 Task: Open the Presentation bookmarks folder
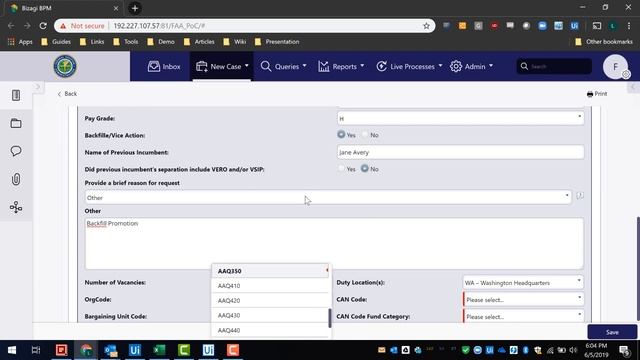(x=277, y=42)
